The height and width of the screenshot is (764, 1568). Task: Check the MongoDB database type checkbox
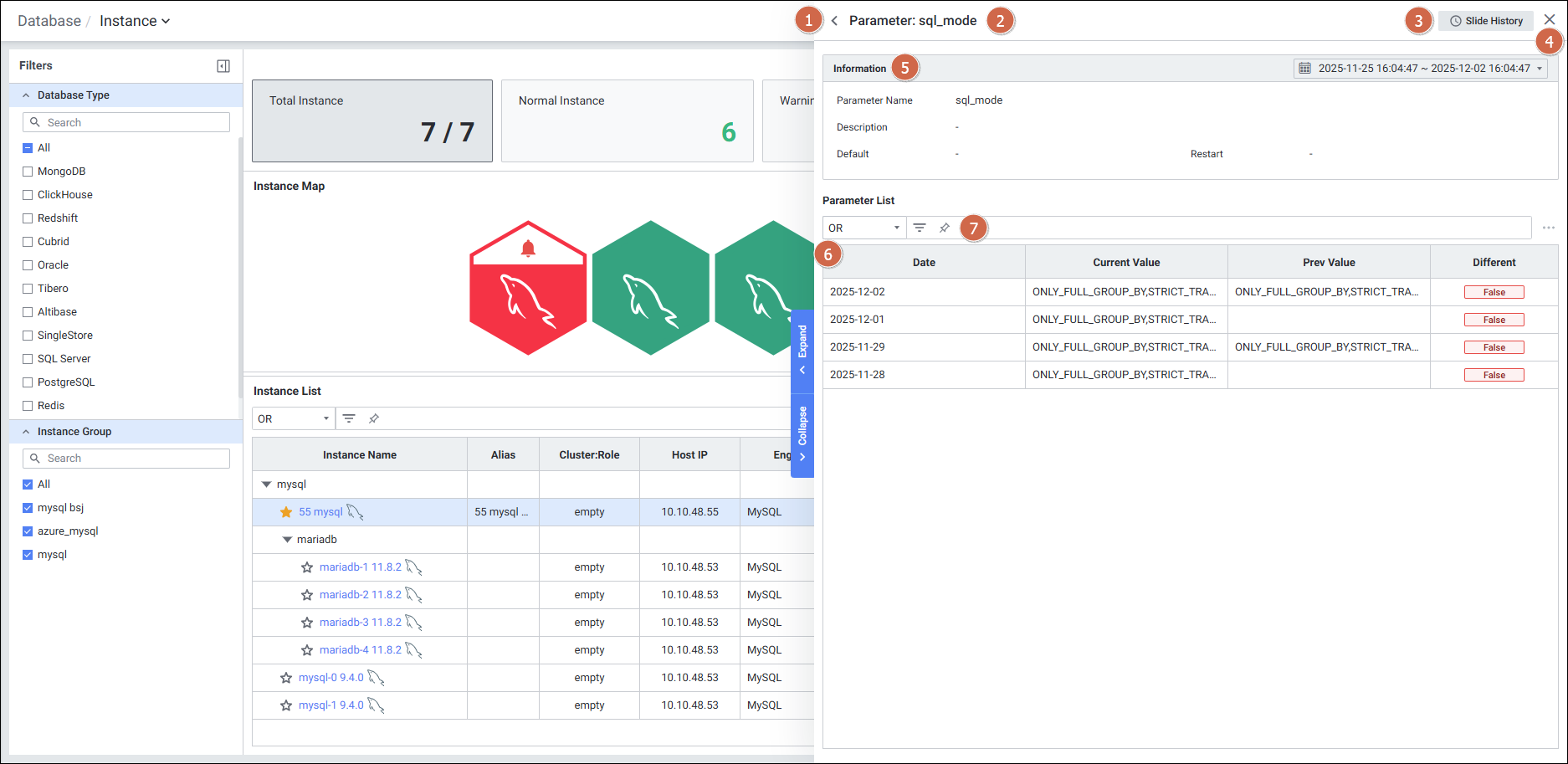pos(28,172)
